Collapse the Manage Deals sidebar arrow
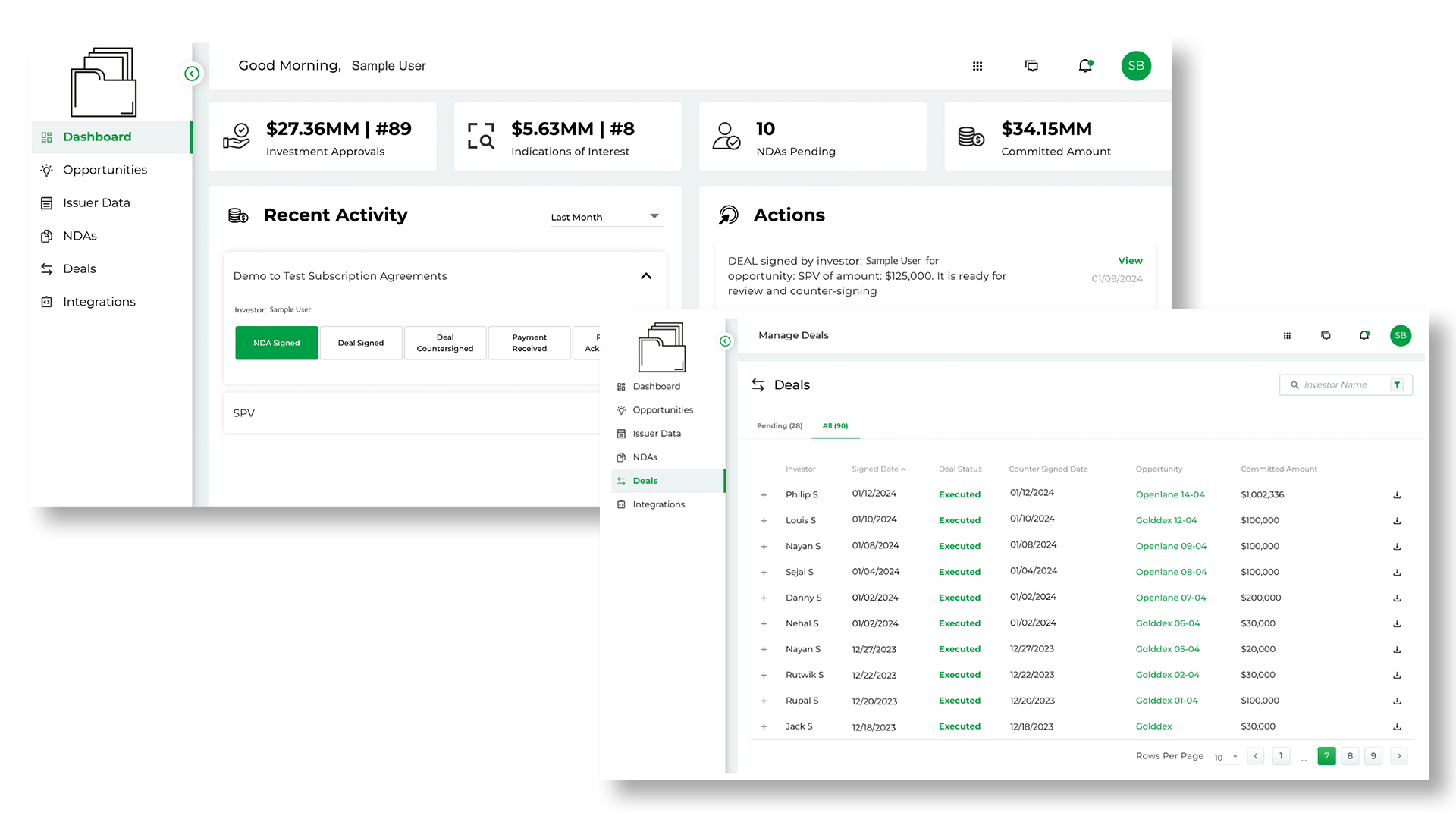 (725, 341)
